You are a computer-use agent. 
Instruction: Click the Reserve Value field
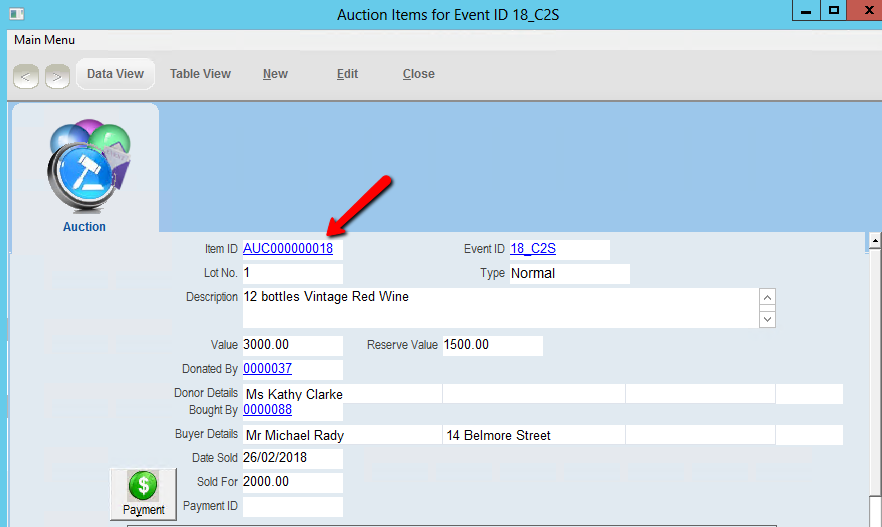492,345
